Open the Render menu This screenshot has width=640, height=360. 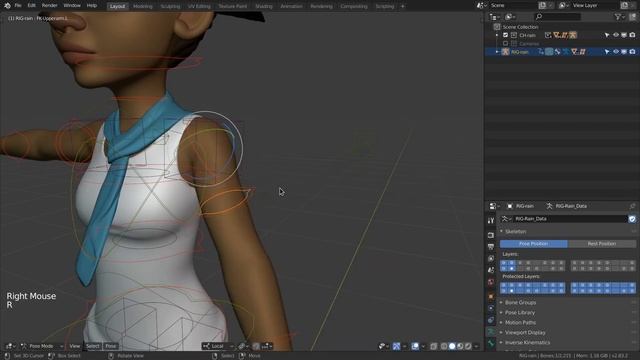tap(49, 6)
